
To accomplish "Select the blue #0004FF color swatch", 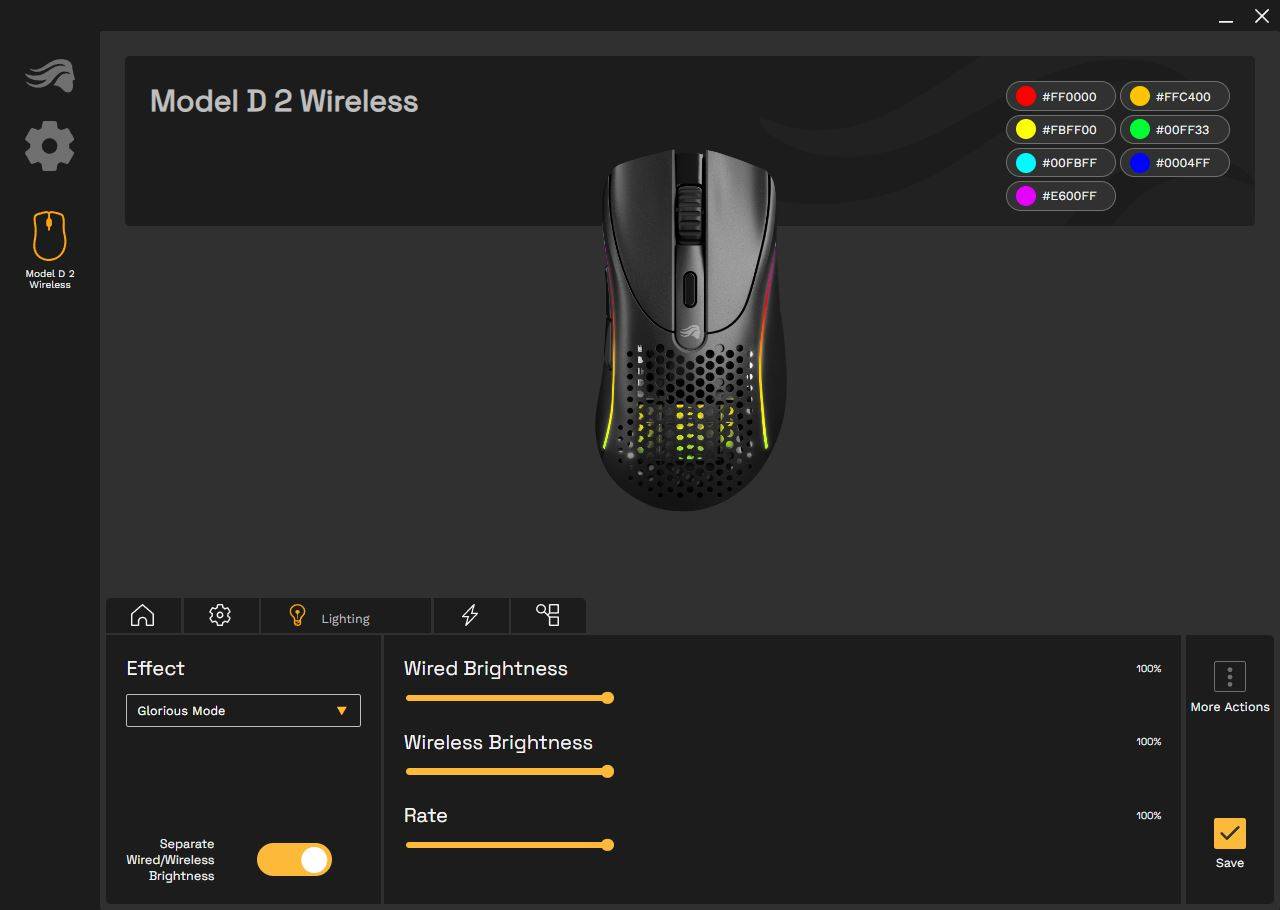I will click(x=1174, y=163).
